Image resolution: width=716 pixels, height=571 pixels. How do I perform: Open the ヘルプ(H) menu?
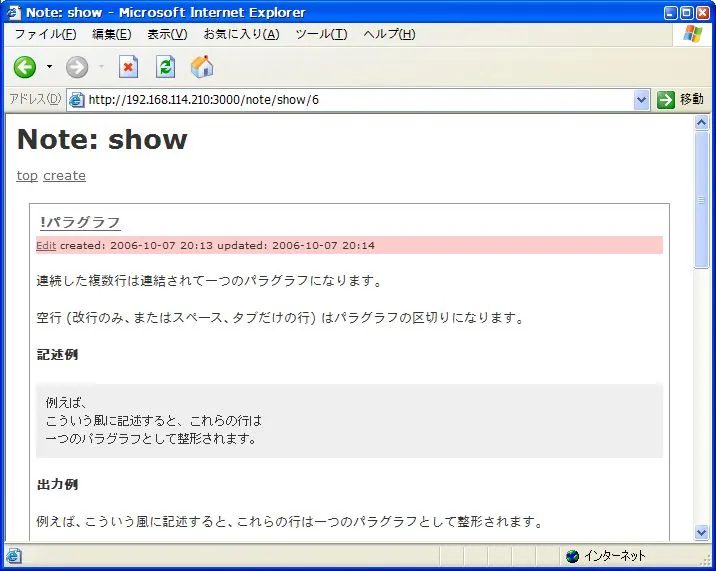coord(389,34)
